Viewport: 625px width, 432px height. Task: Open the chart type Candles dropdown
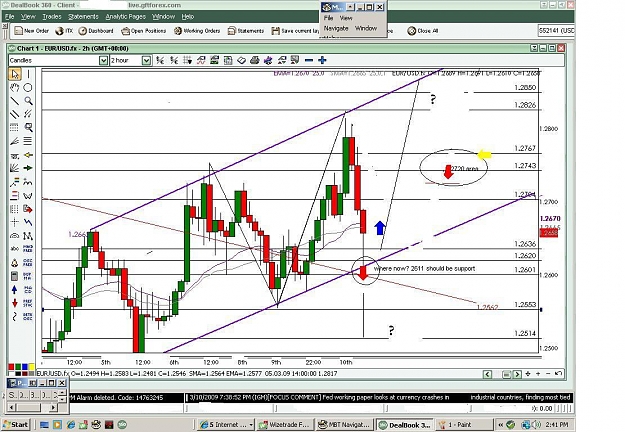pos(103,60)
